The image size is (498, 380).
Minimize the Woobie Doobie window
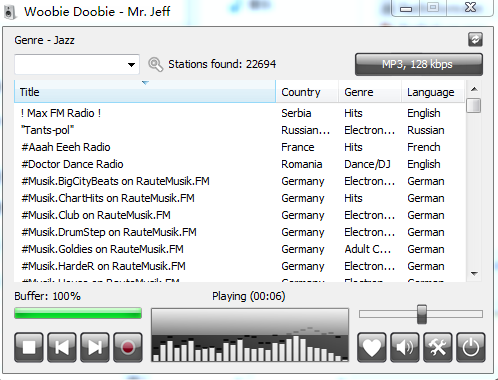[406, 8]
